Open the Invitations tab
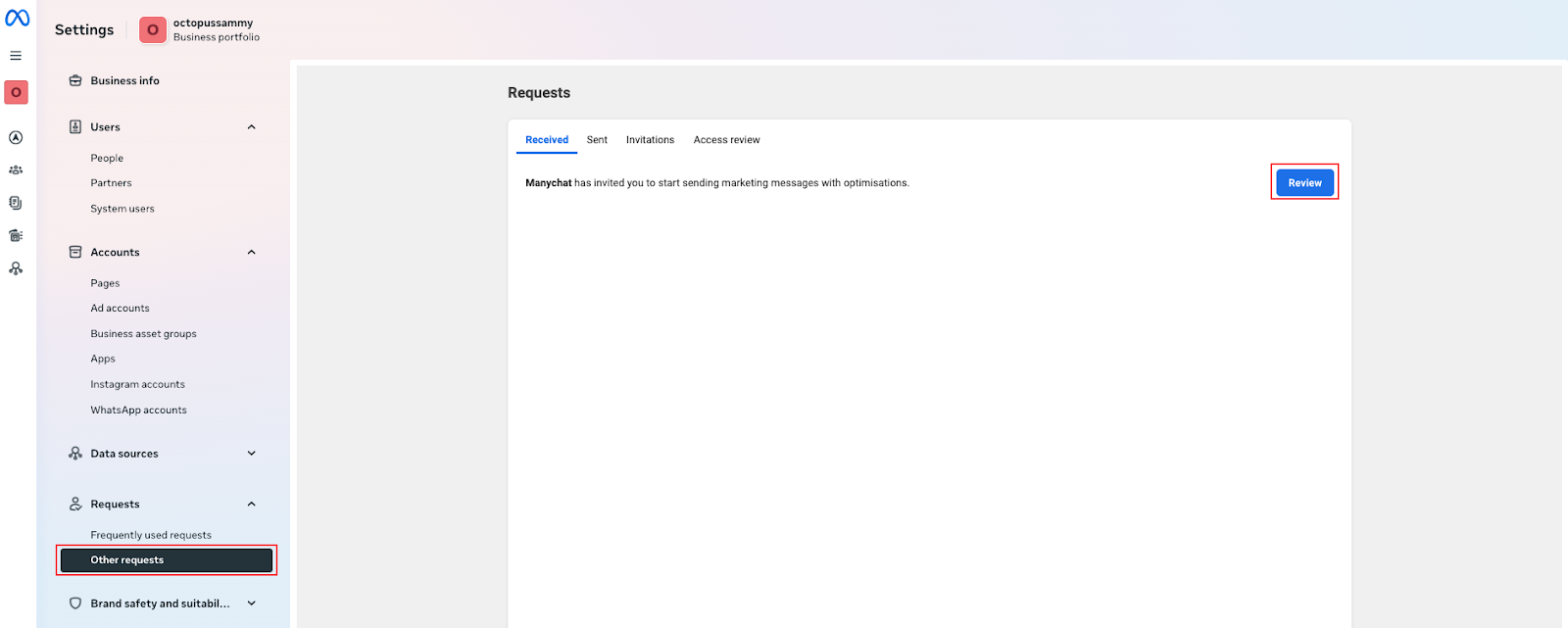 (651, 140)
